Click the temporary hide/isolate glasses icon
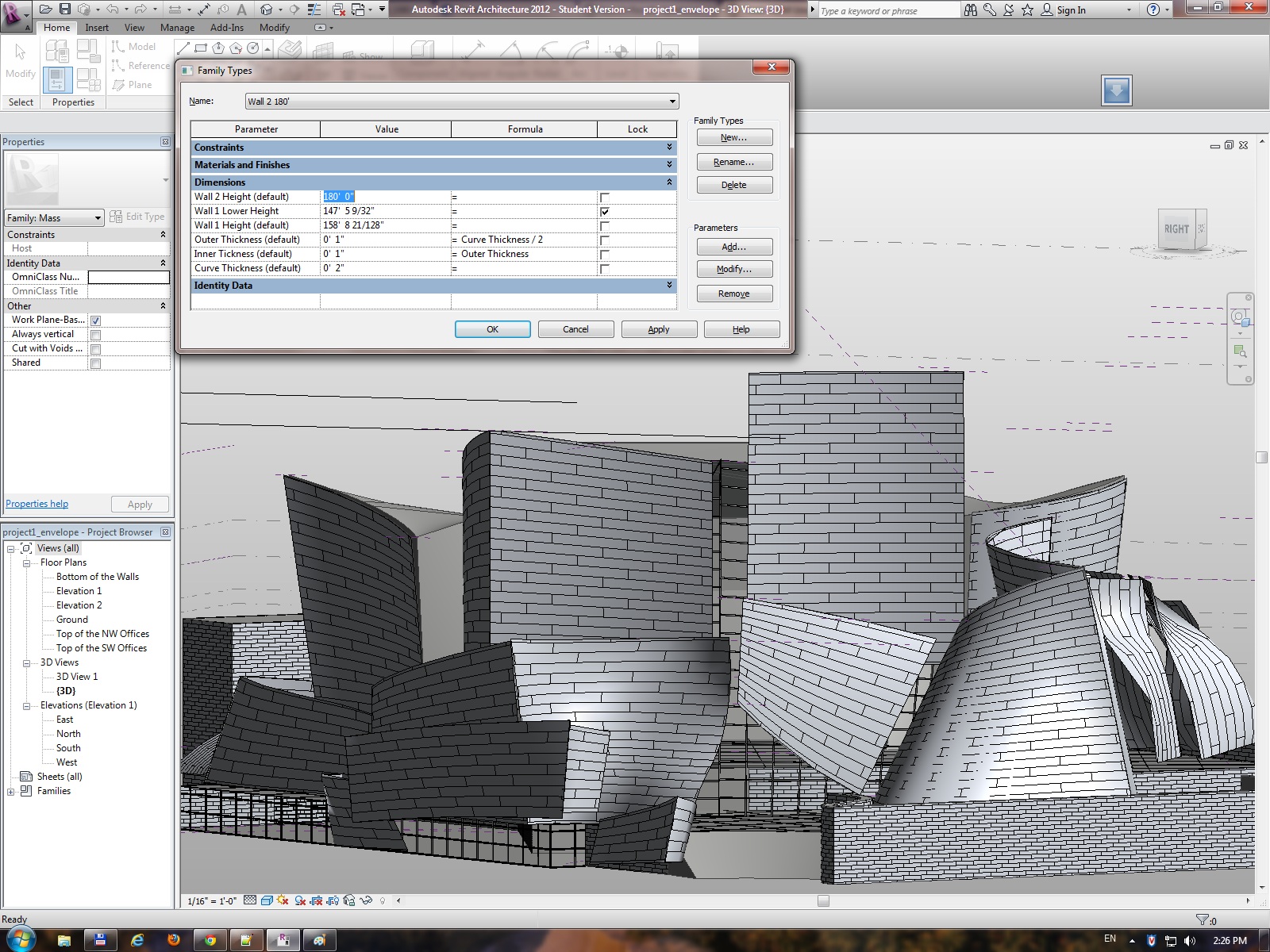Image resolution: width=1270 pixels, height=952 pixels. (366, 900)
